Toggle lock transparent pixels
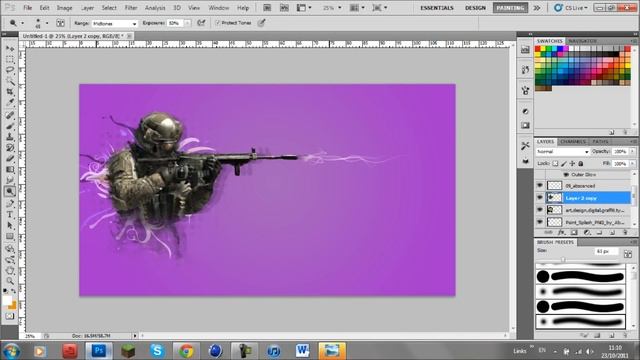Viewport: 640px width, 360px height. point(555,164)
